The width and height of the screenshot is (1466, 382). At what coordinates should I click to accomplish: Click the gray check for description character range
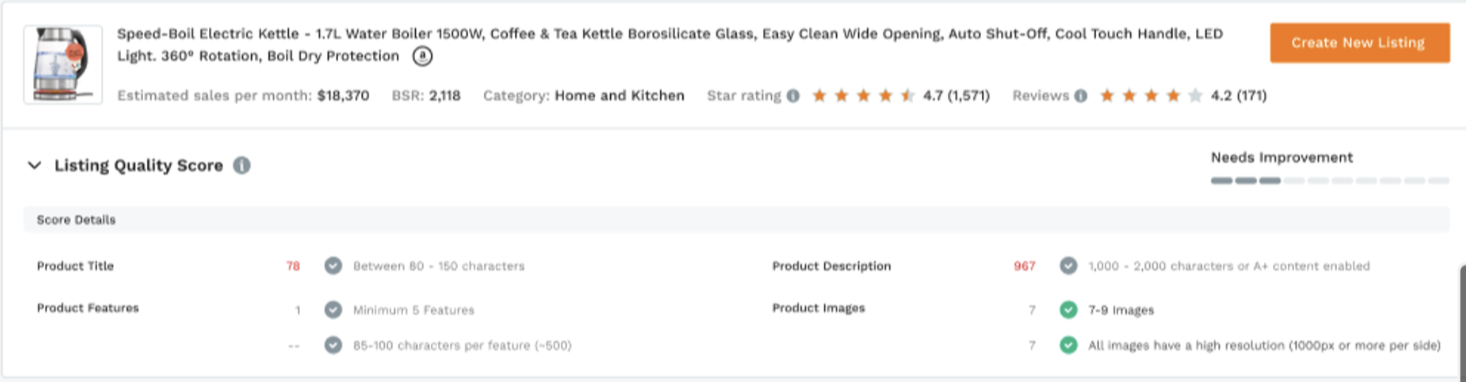pyautogui.click(x=1068, y=266)
